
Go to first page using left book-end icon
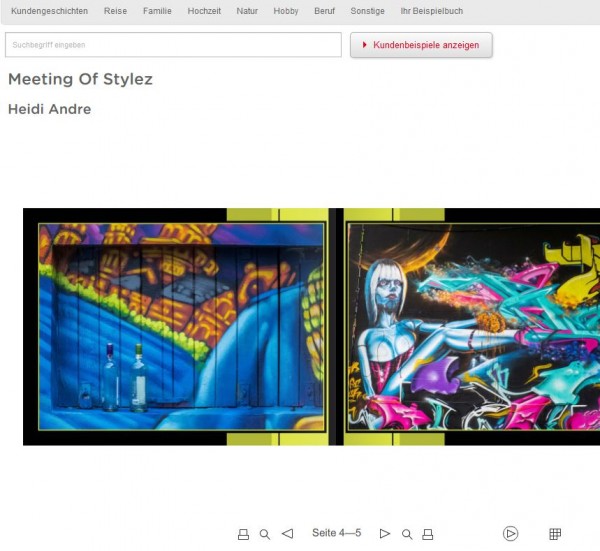coord(243,534)
